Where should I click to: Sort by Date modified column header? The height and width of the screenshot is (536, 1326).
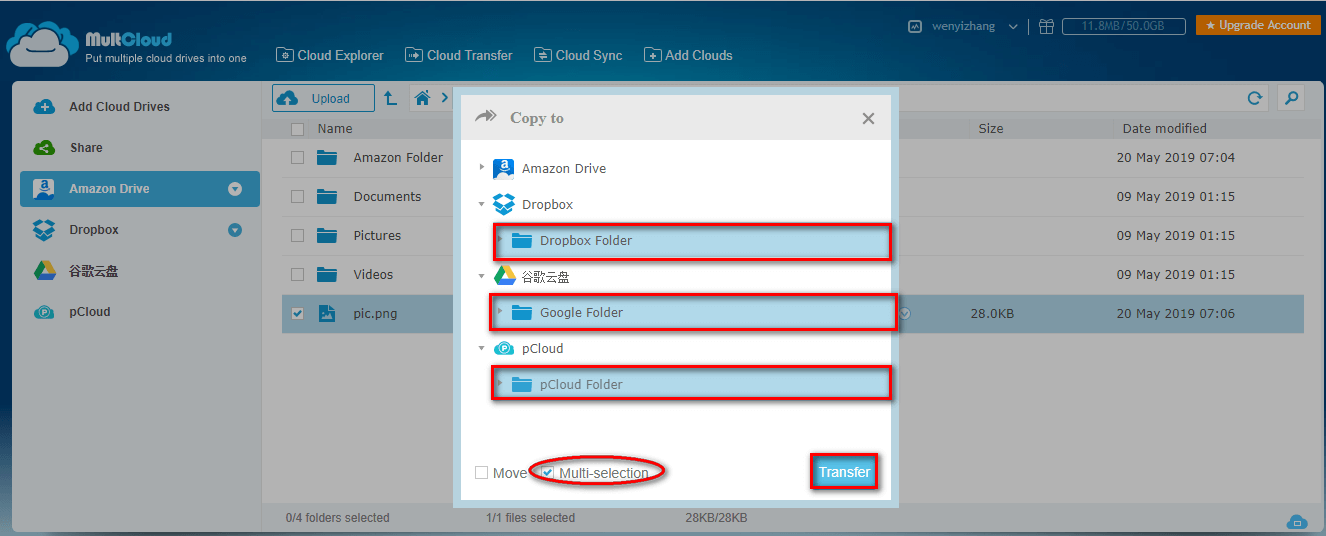pyautogui.click(x=1164, y=128)
